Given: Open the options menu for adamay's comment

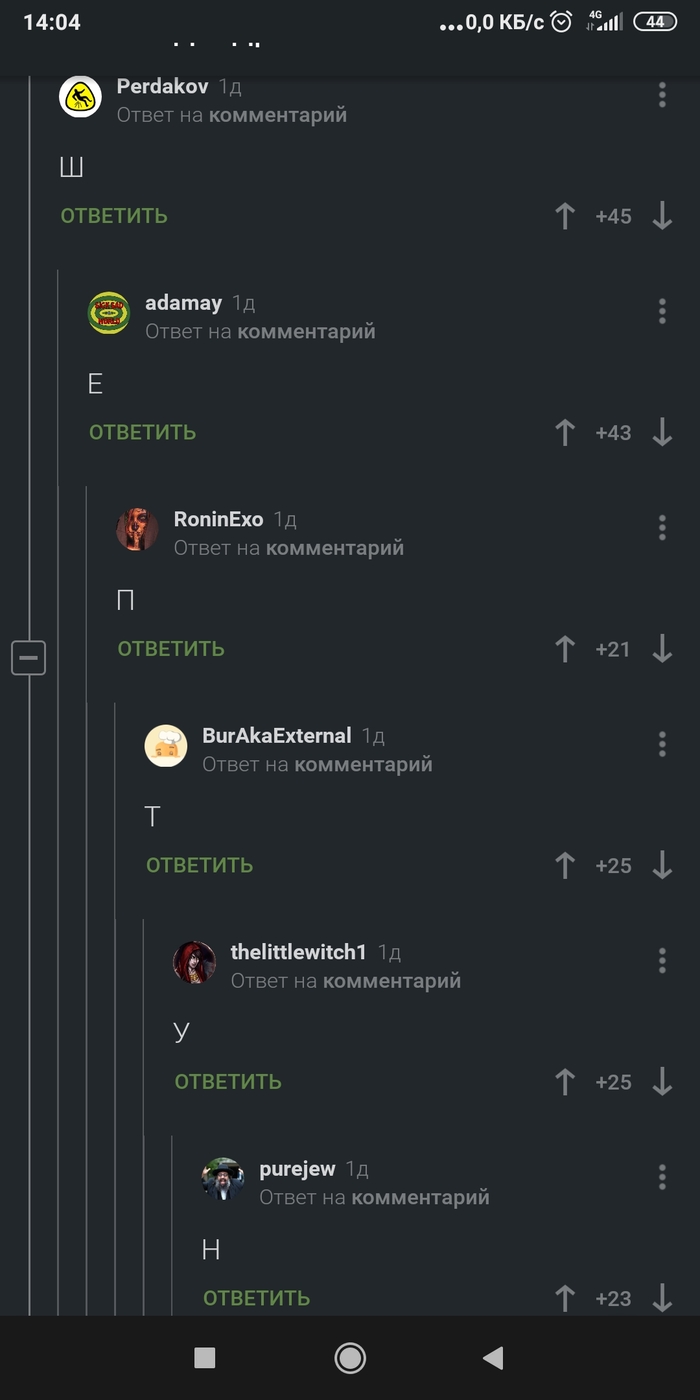Looking at the screenshot, I should coord(662,311).
